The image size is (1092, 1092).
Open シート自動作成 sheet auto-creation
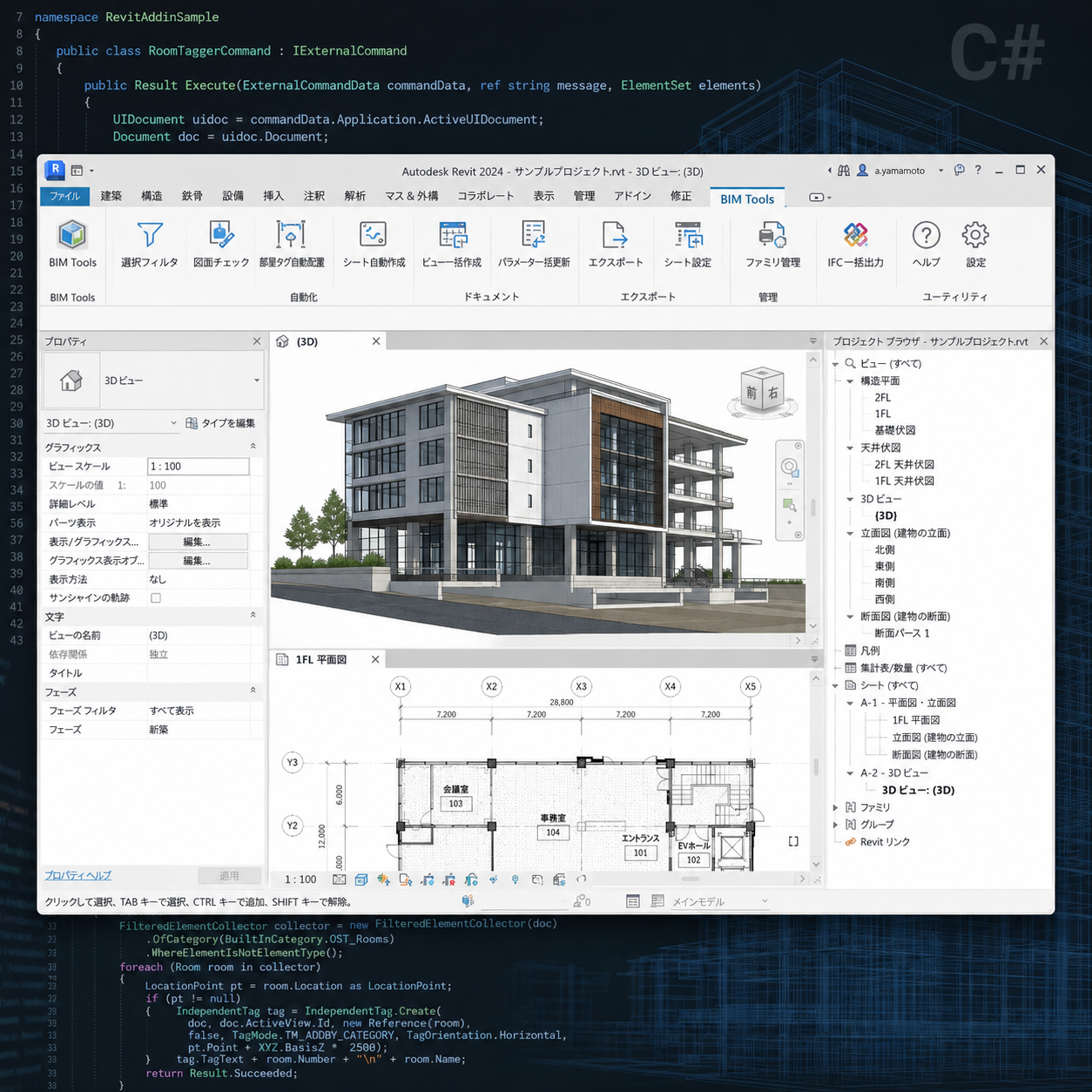coord(374,243)
